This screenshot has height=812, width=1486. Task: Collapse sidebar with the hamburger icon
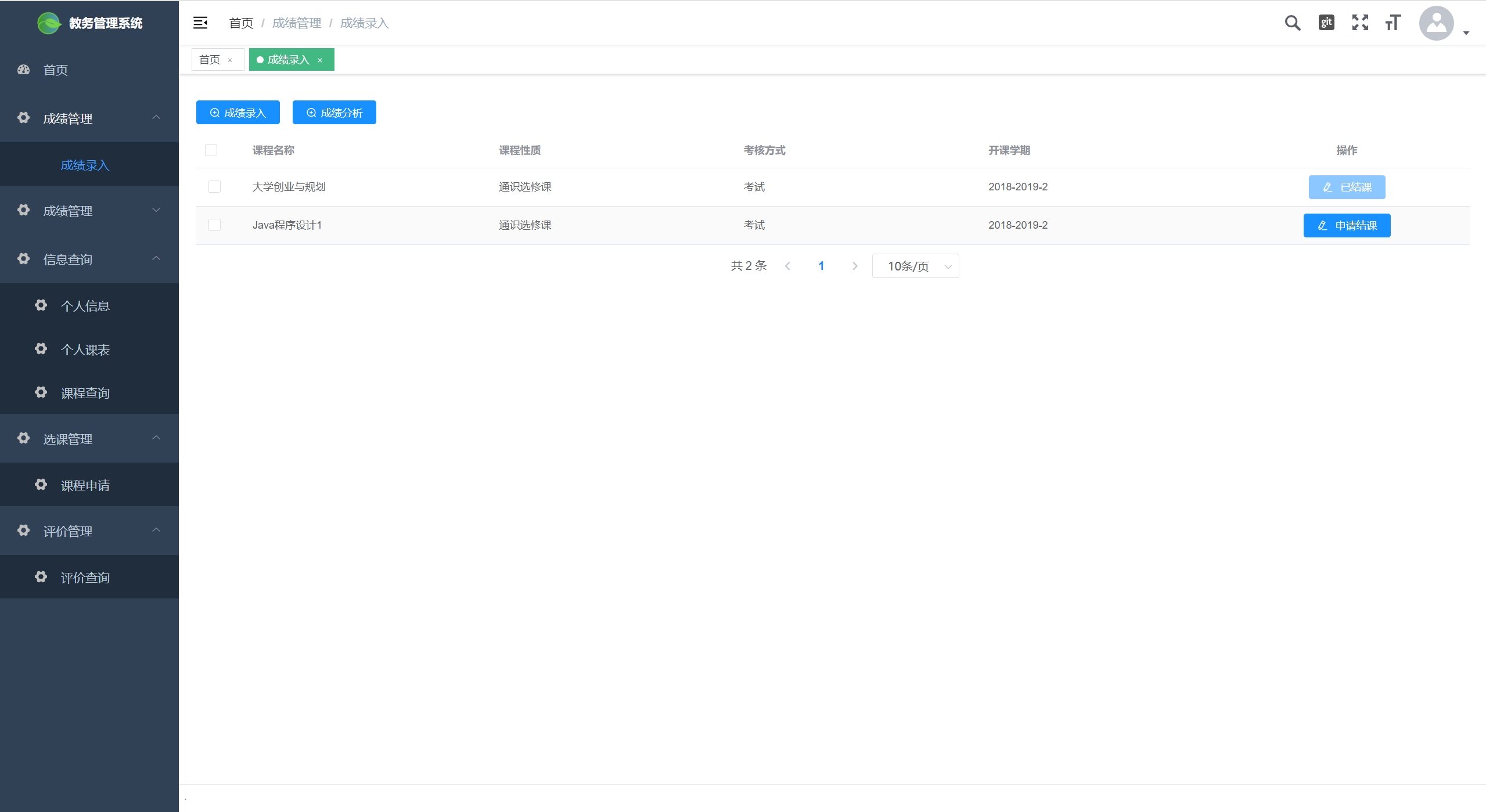point(200,23)
